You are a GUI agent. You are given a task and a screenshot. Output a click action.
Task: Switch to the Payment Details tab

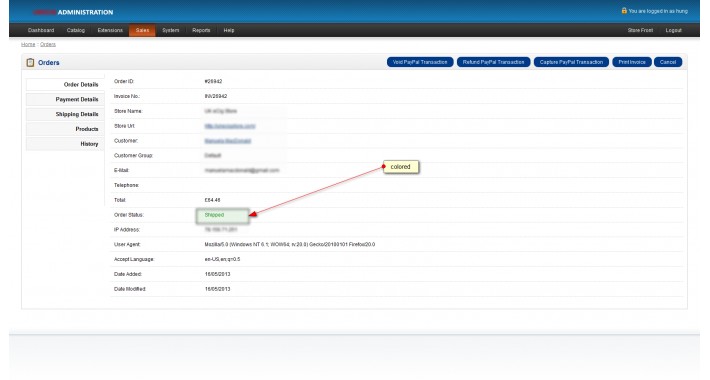(x=65, y=99)
